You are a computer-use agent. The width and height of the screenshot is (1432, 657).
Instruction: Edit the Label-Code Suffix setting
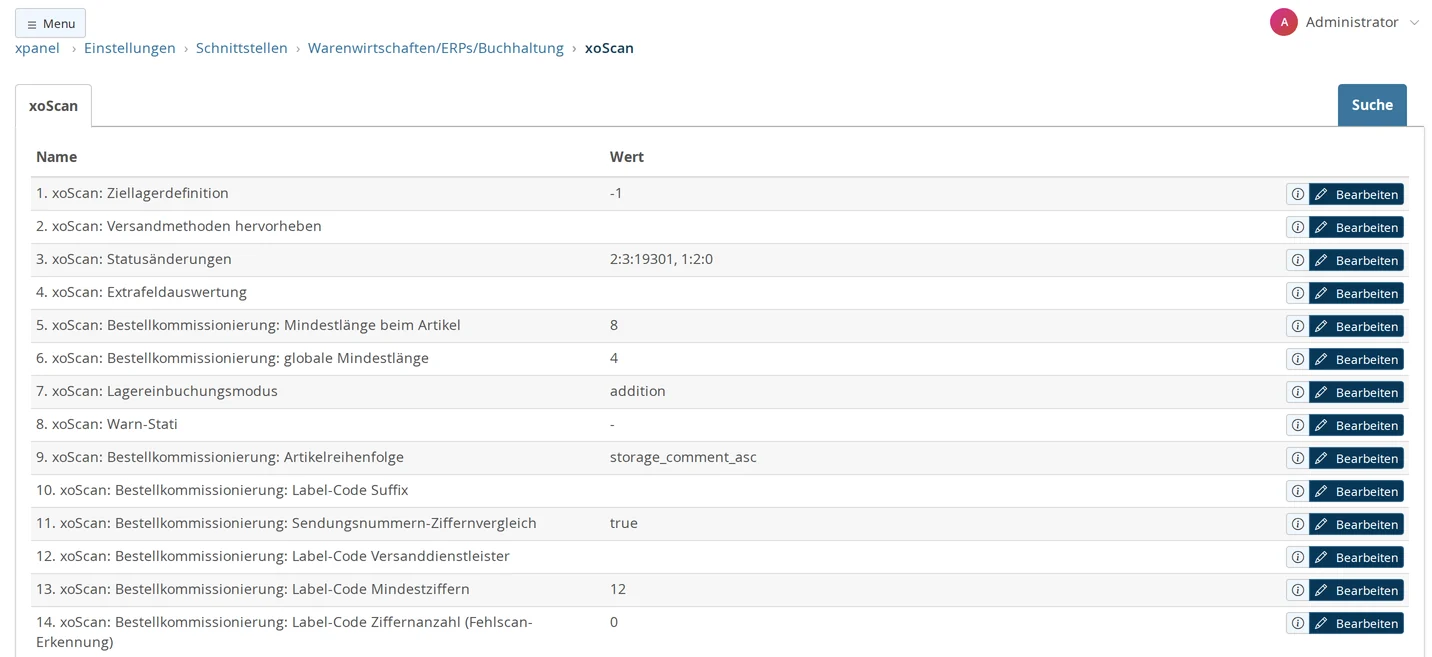[x=1356, y=491]
